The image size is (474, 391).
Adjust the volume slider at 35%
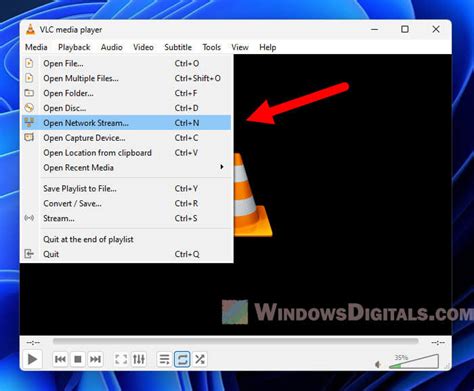[414, 362]
